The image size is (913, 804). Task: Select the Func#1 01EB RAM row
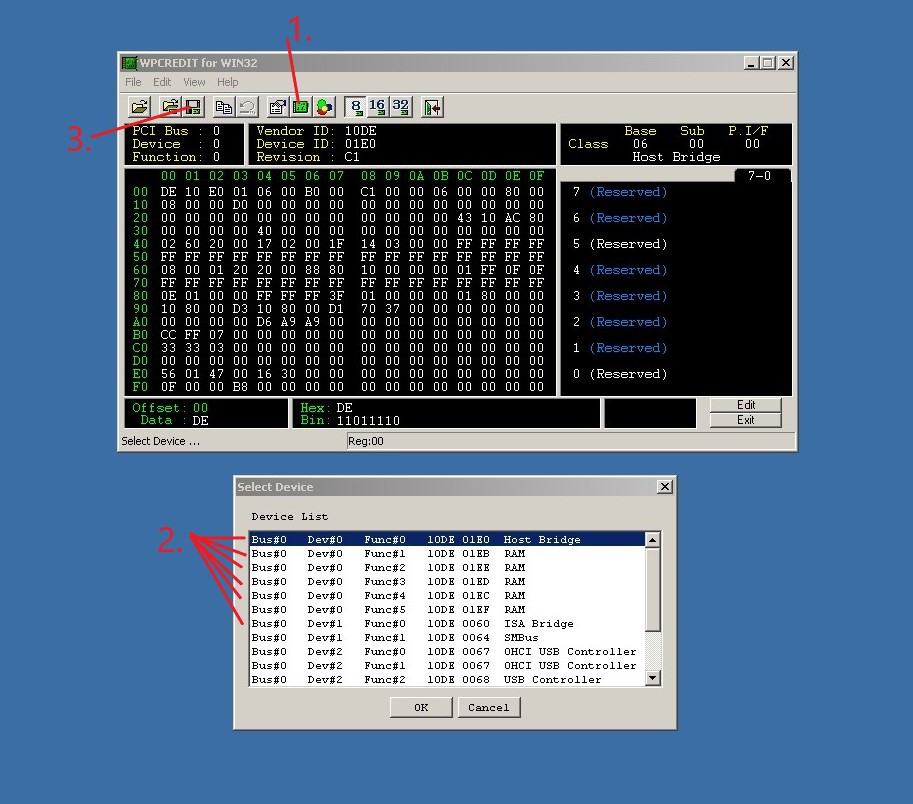[447, 554]
